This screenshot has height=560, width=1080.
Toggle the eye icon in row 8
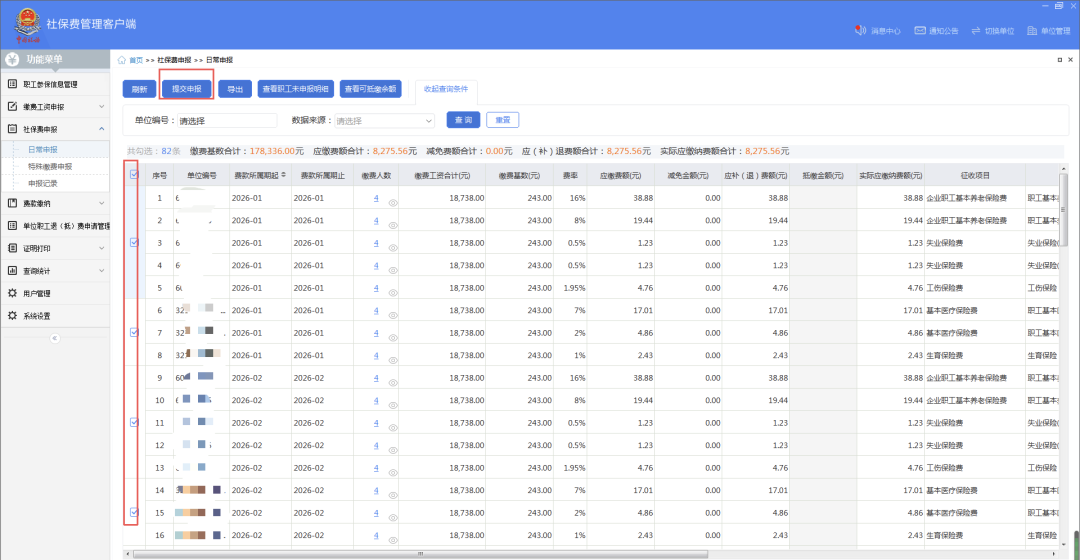point(393,360)
